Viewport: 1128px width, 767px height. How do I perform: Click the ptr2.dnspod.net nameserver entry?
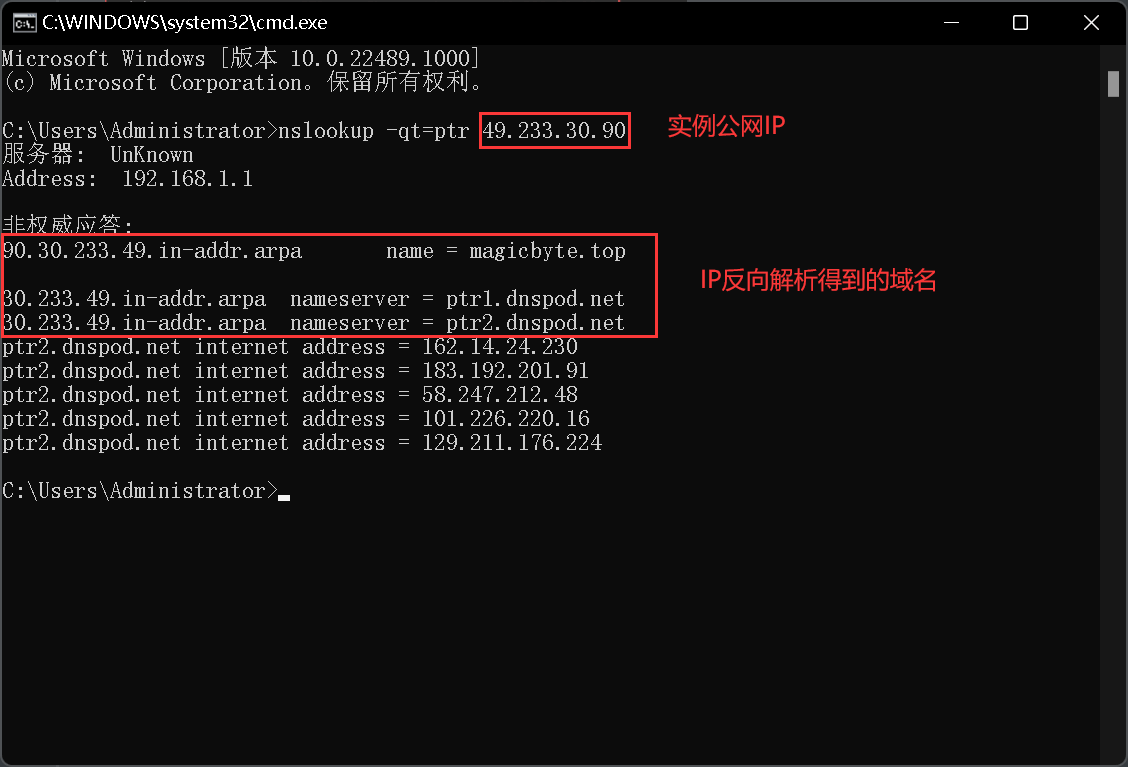535,323
